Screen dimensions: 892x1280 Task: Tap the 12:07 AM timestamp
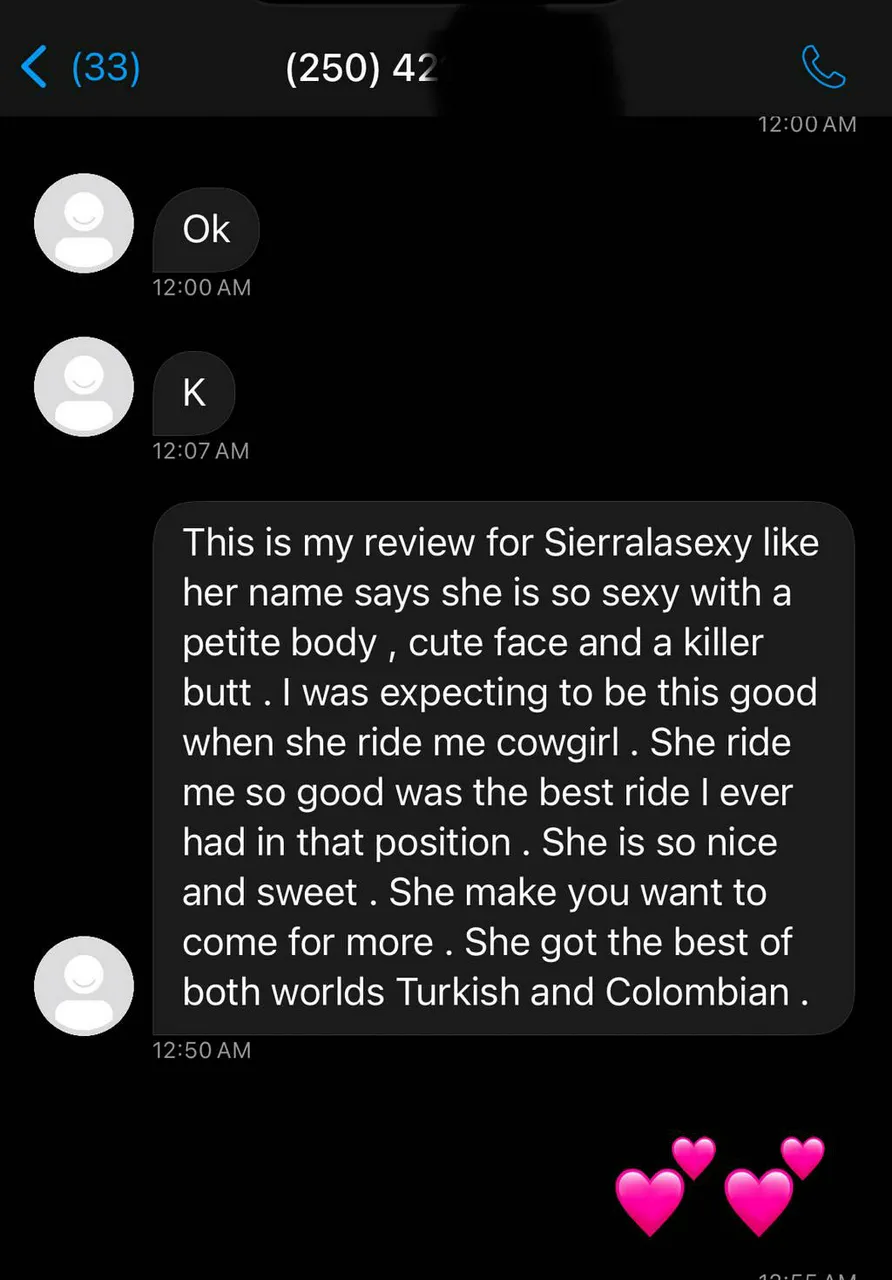tap(200, 451)
